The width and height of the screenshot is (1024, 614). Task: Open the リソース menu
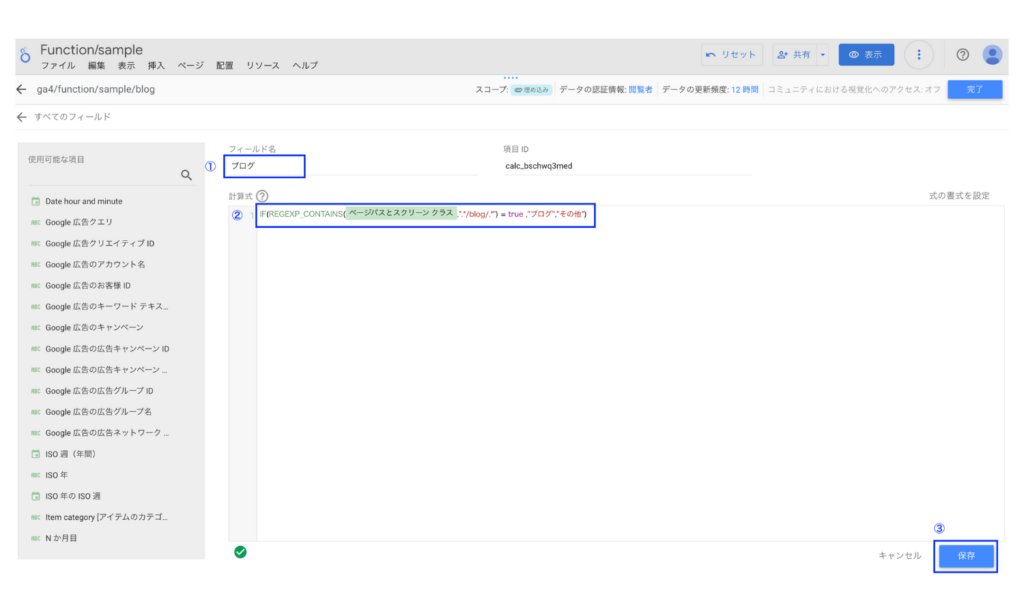coord(263,66)
